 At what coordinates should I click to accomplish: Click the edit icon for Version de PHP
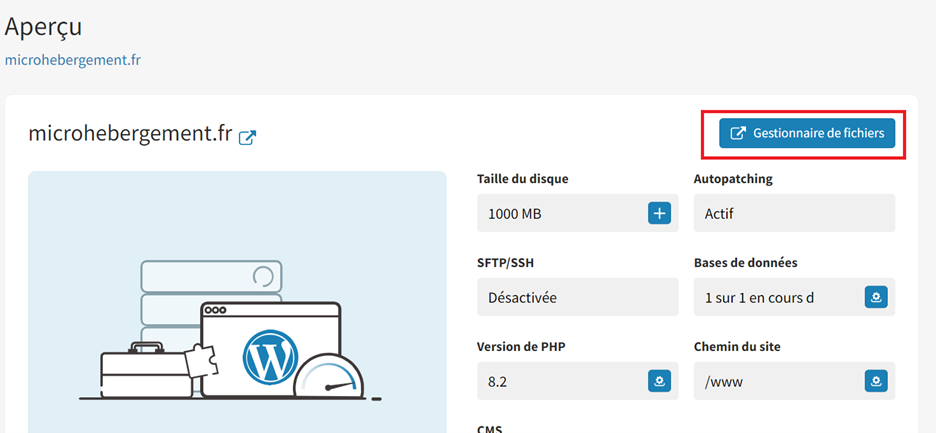tap(659, 380)
